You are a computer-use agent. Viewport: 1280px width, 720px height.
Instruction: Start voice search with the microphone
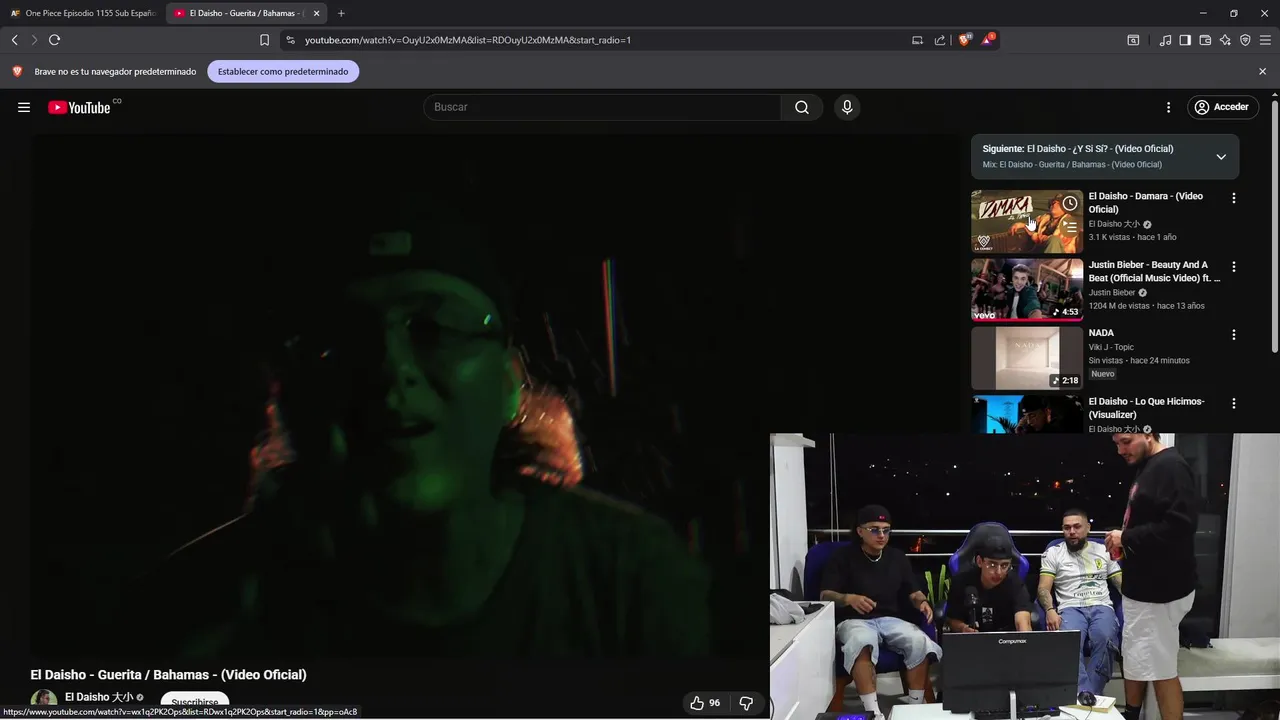[x=847, y=107]
